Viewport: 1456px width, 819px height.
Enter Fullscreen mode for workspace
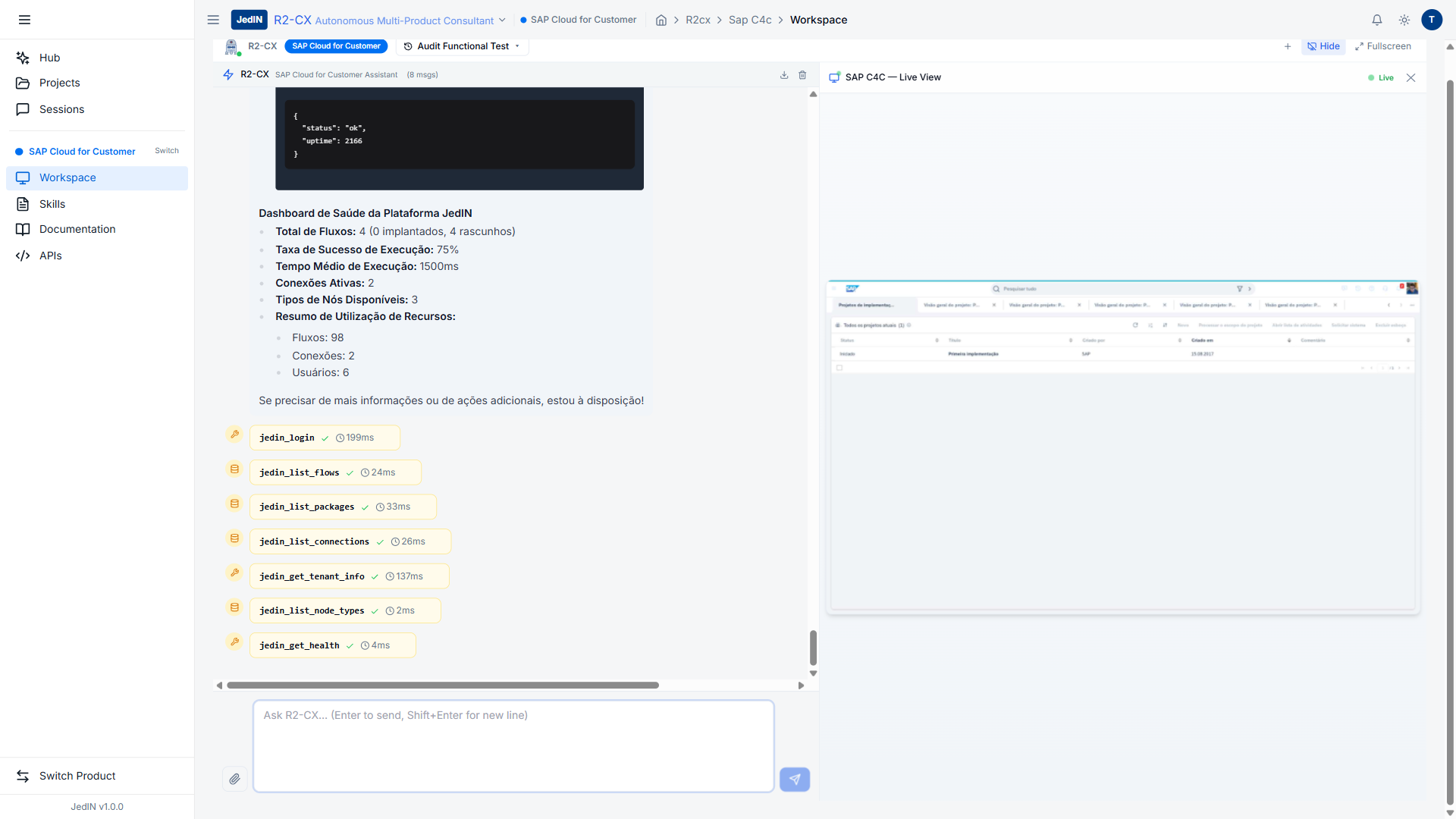pos(1383,46)
